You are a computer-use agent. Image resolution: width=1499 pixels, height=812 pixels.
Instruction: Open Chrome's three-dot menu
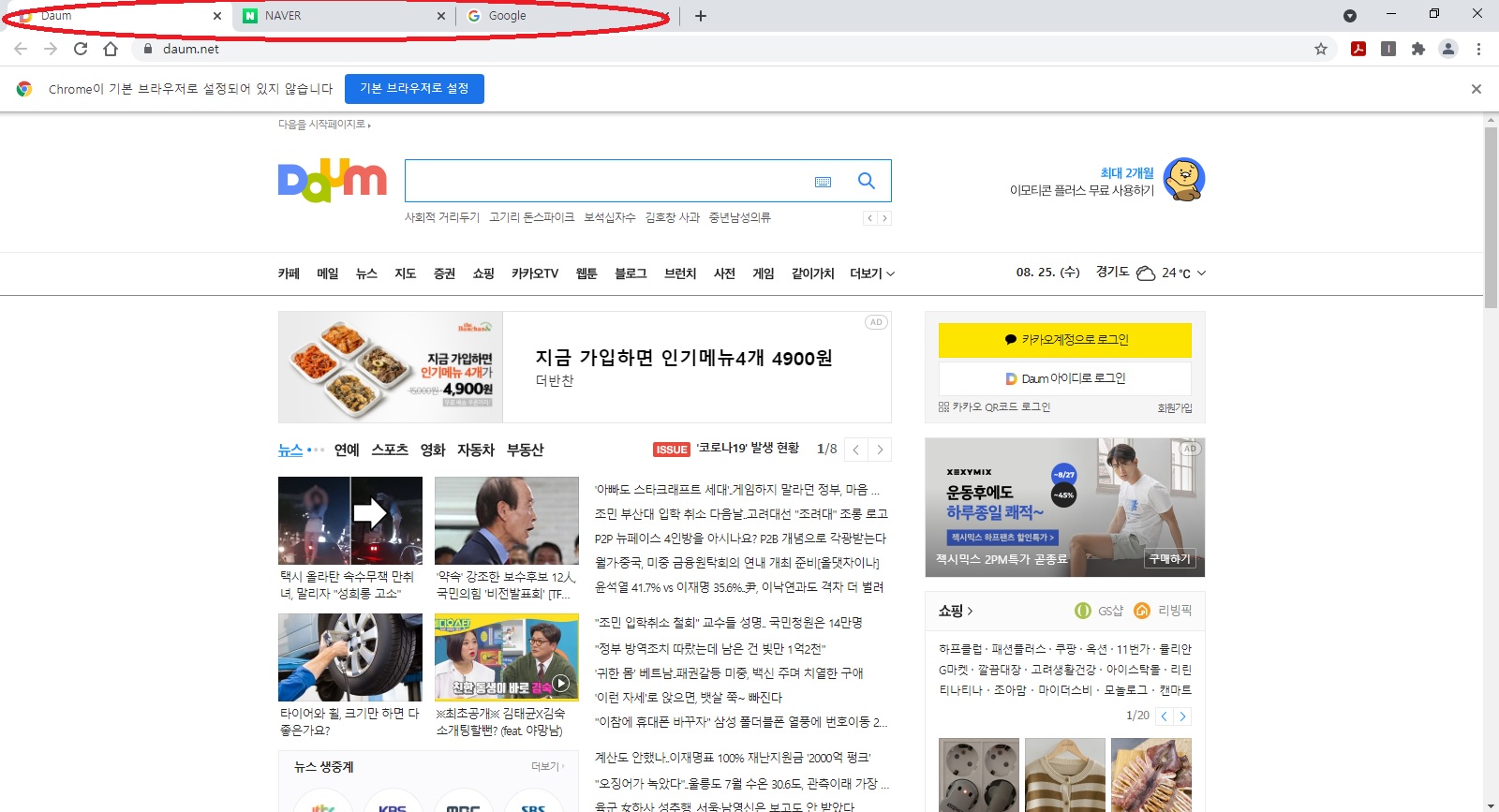point(1478,49)
